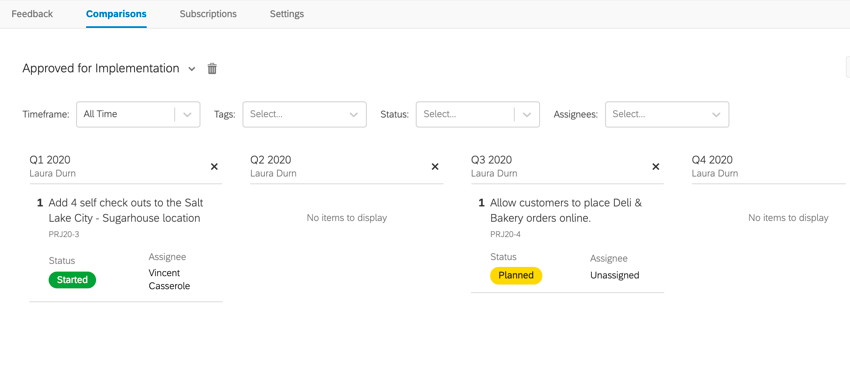
Task: Select the Q2 2020 column heading
Action: coord(271,160)
